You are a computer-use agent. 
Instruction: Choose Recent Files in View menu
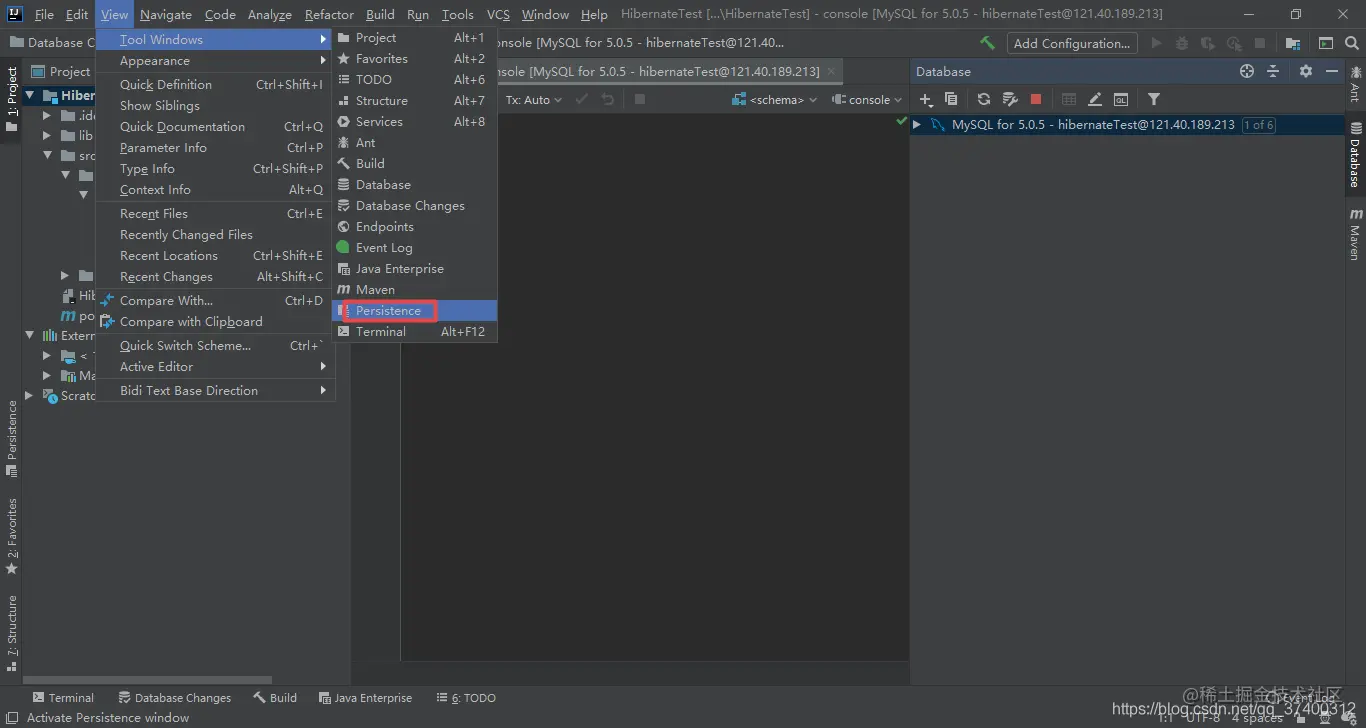[215, 213]
